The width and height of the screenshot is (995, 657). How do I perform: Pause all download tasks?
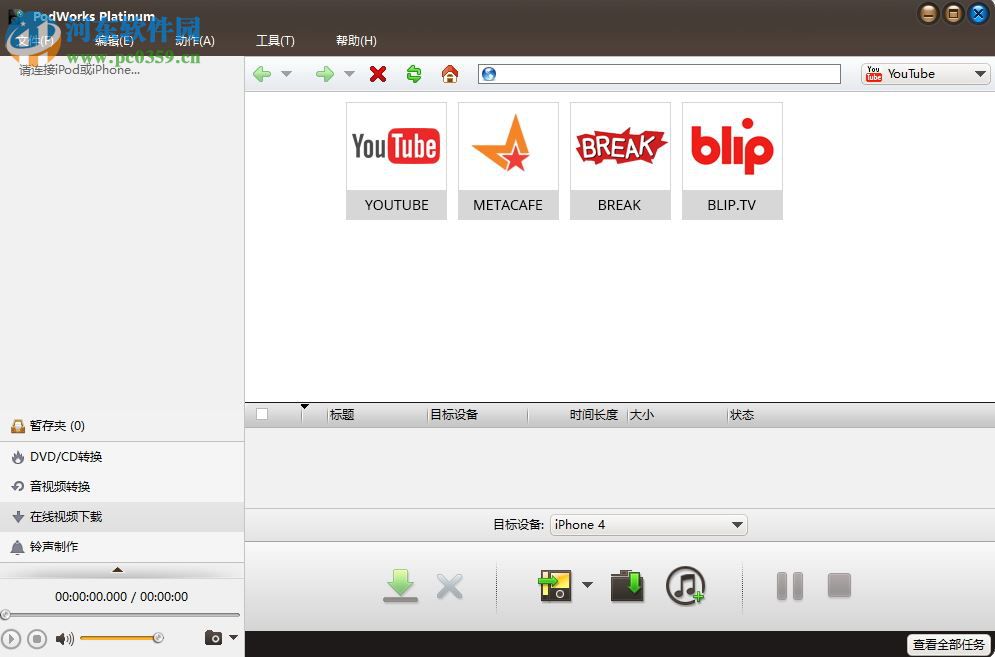point(789,586)
